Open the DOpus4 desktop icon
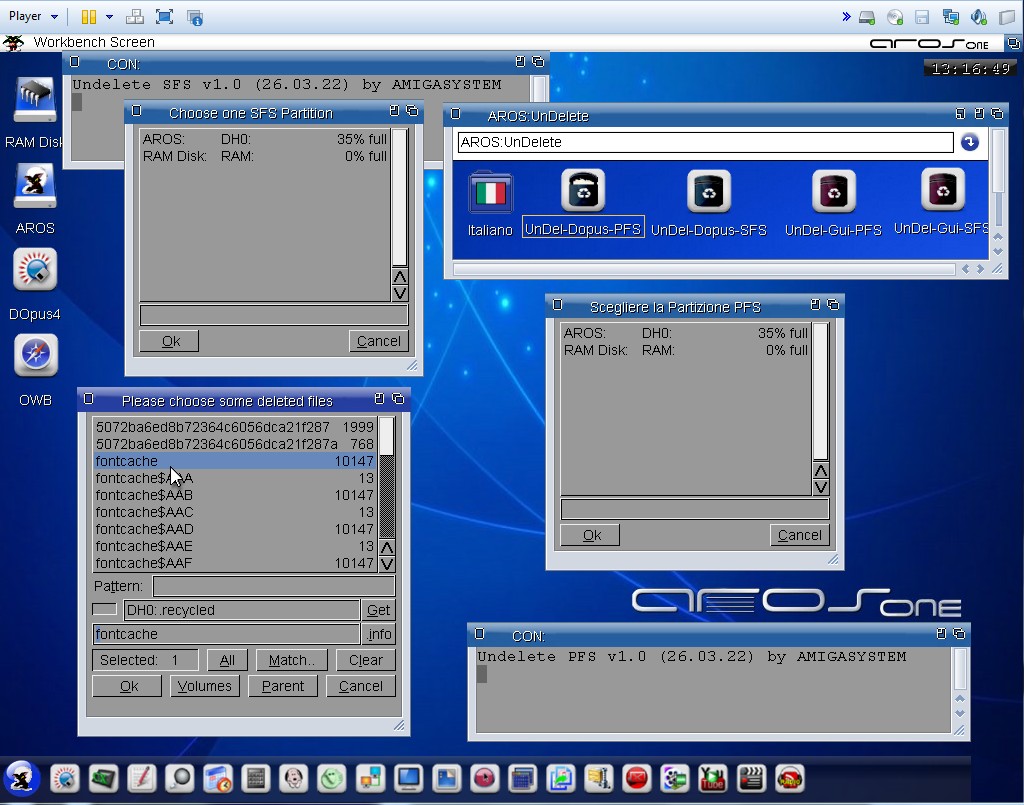Viewport: 1024px width, 805px height. [35, 271]
